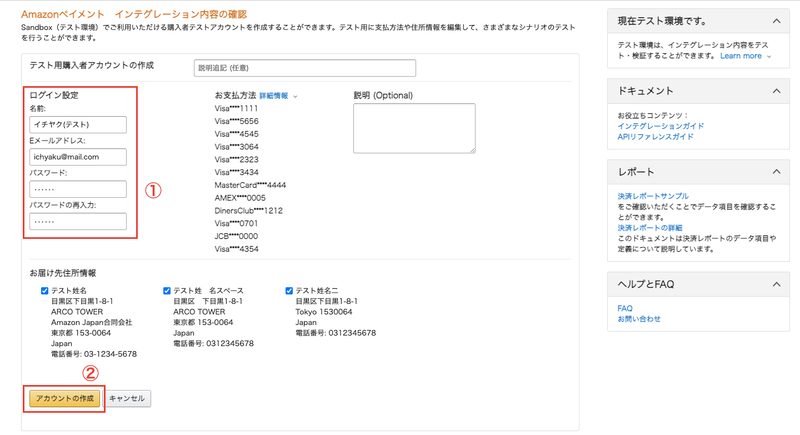Select the JCB****0000 payment entry
Viewport: 800px width, 435px height.
(236, 236)
